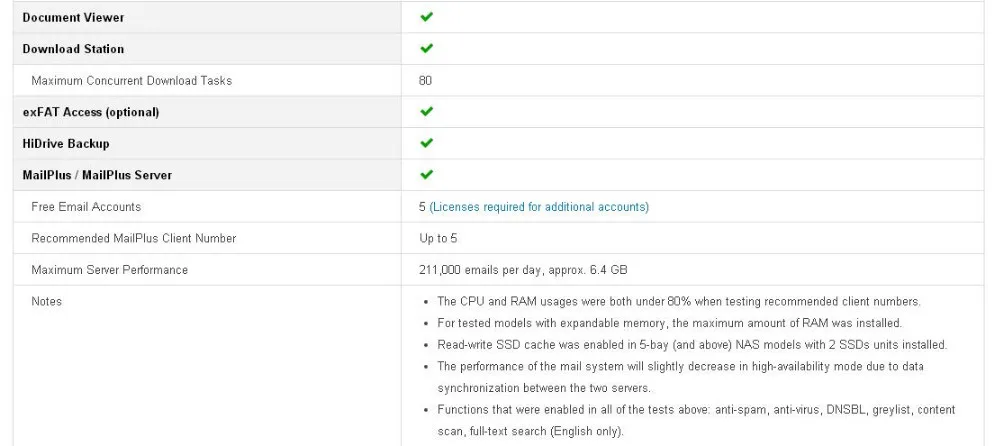
Task: Click the green checkmark for Document Viewer
Action: [427, 17]
